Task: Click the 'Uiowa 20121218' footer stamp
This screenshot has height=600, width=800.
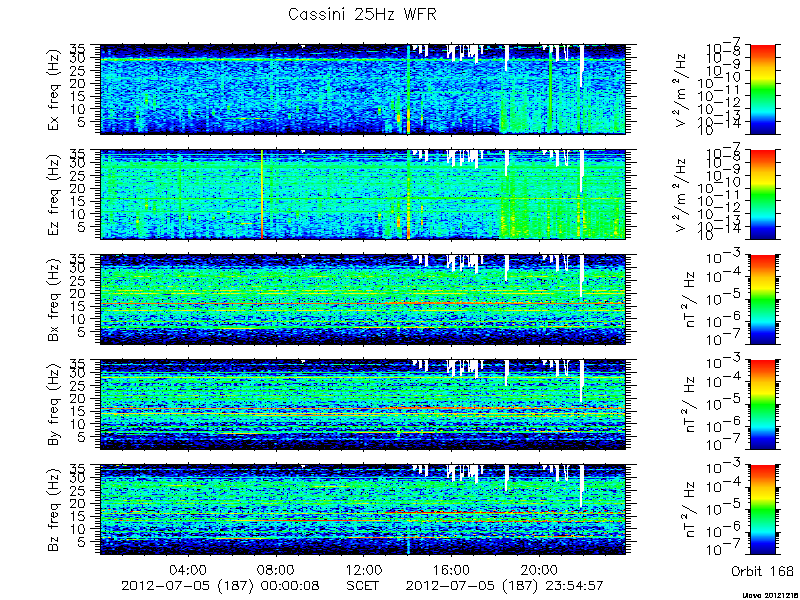Action: point(771,595)
